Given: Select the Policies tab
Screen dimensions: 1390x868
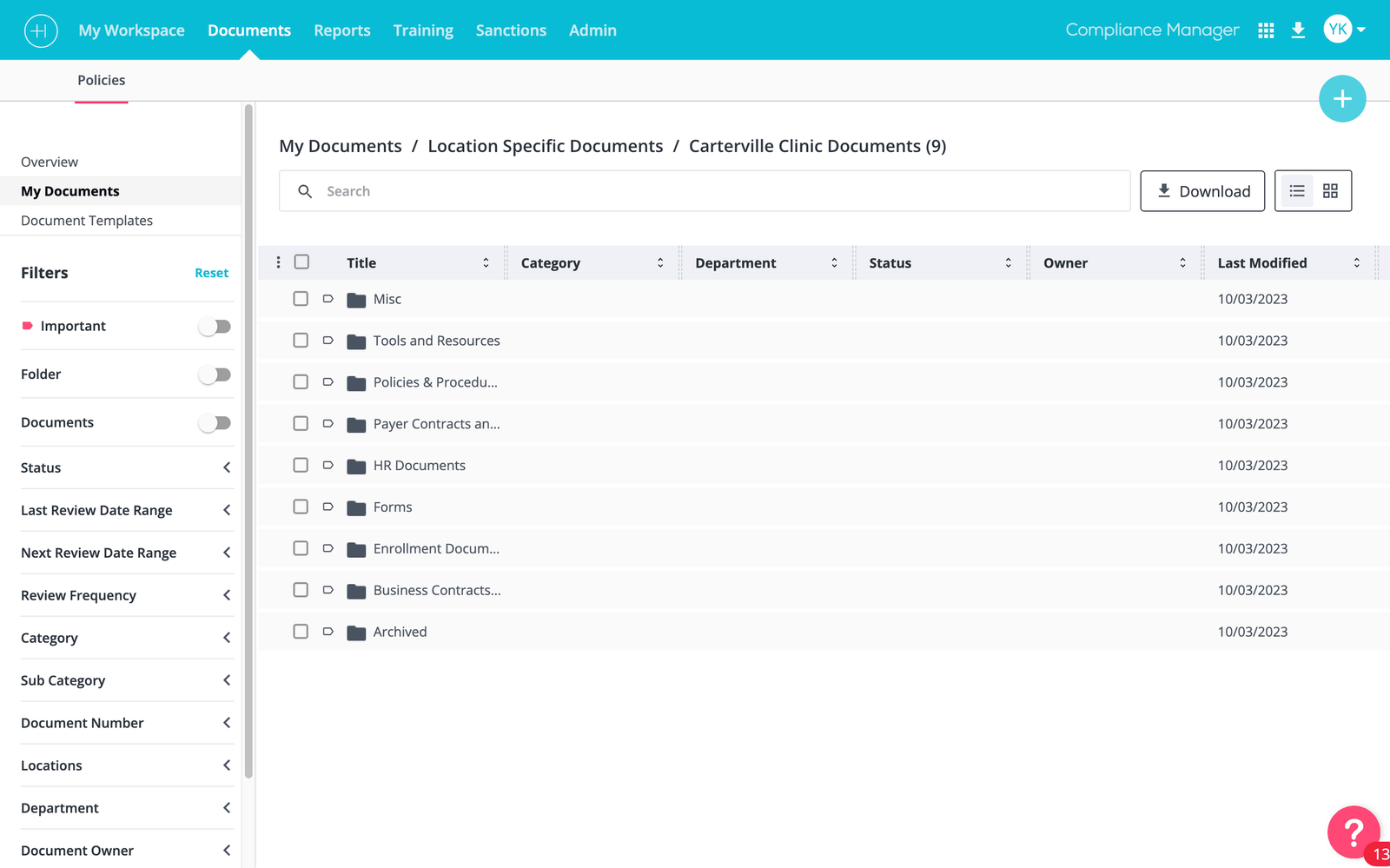Looking at the screenshot, I should coord(102,80).
